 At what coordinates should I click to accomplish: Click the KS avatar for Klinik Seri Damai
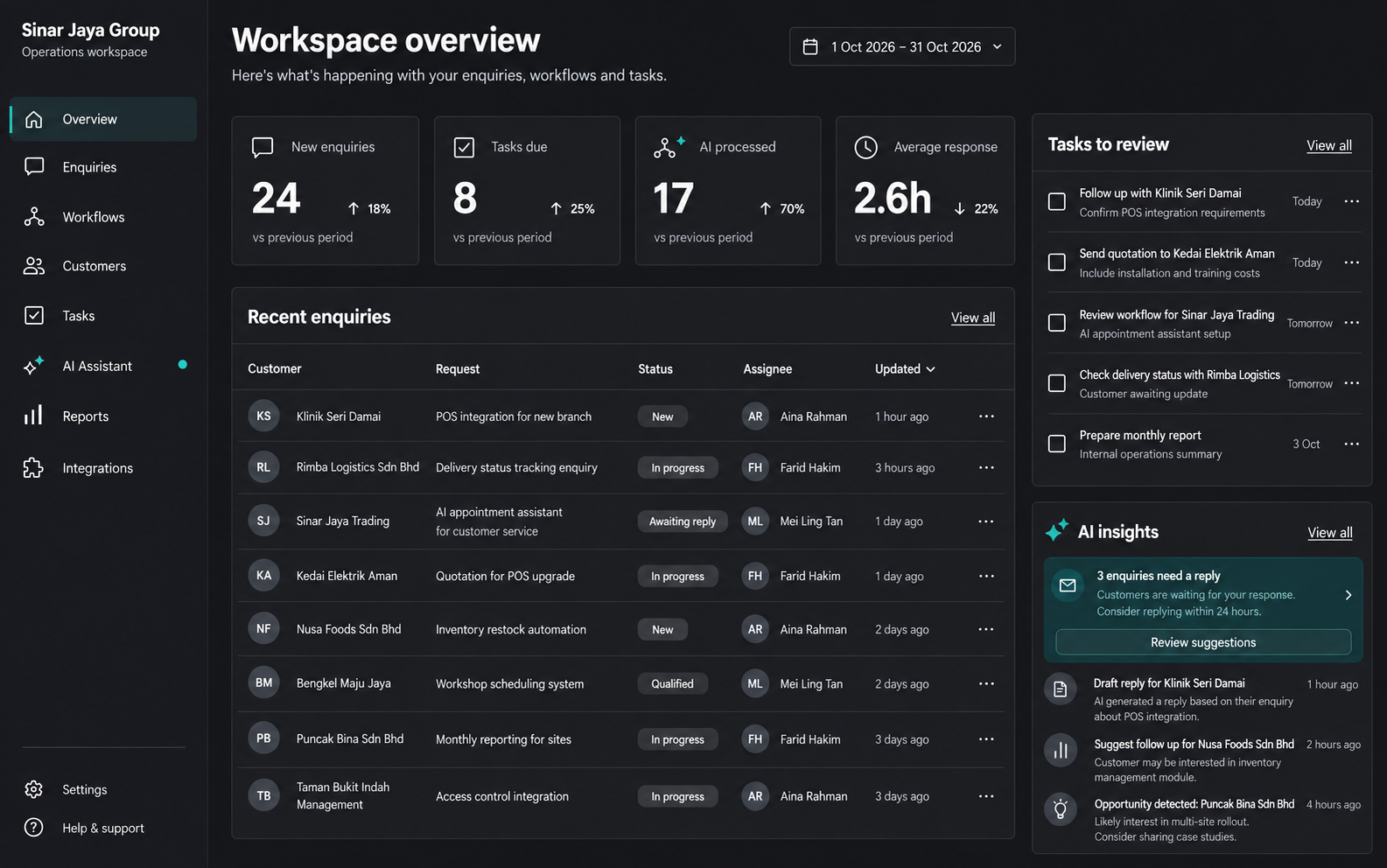point(263,416)
